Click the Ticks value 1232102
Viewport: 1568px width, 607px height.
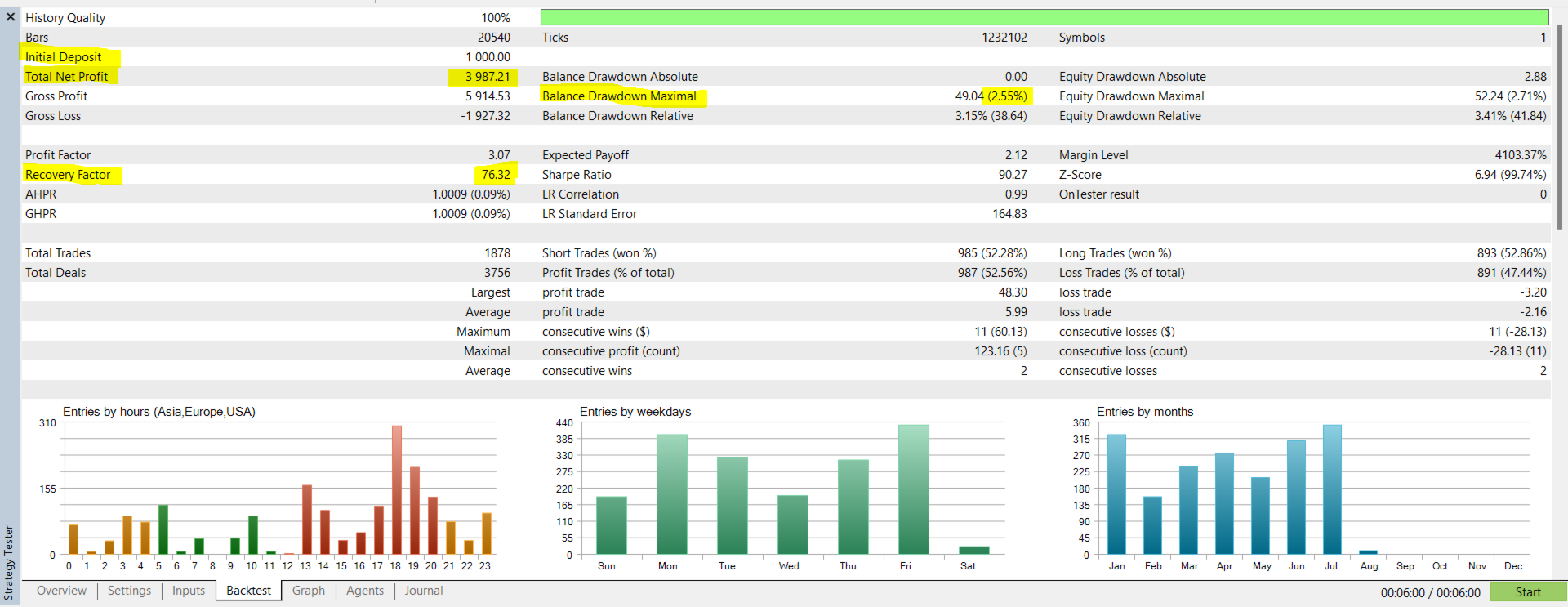click(x=1004, y=38)
